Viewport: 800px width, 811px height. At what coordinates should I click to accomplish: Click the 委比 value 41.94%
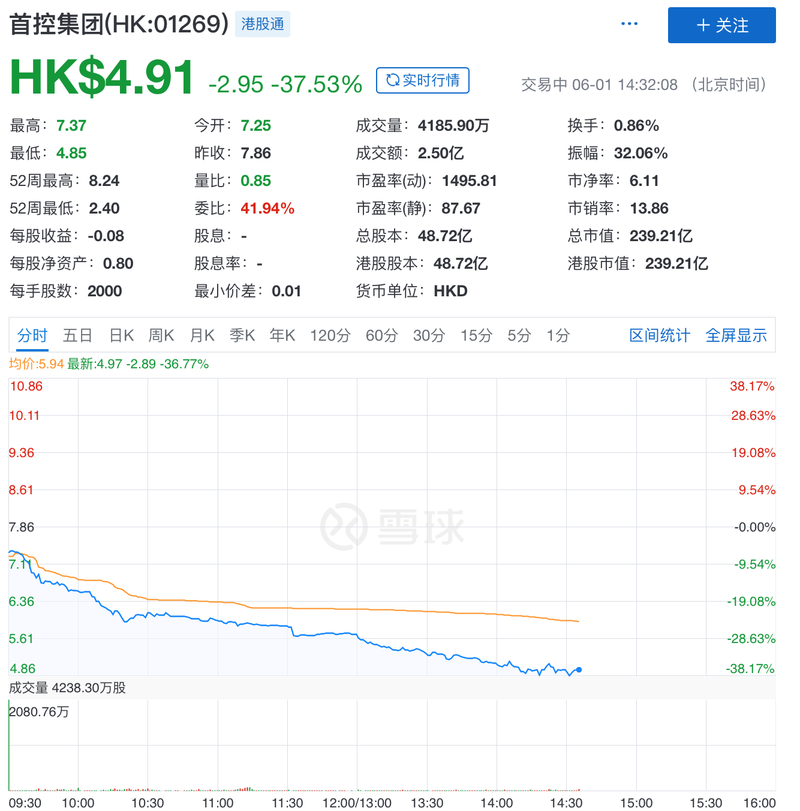click(x=267, y=208)
